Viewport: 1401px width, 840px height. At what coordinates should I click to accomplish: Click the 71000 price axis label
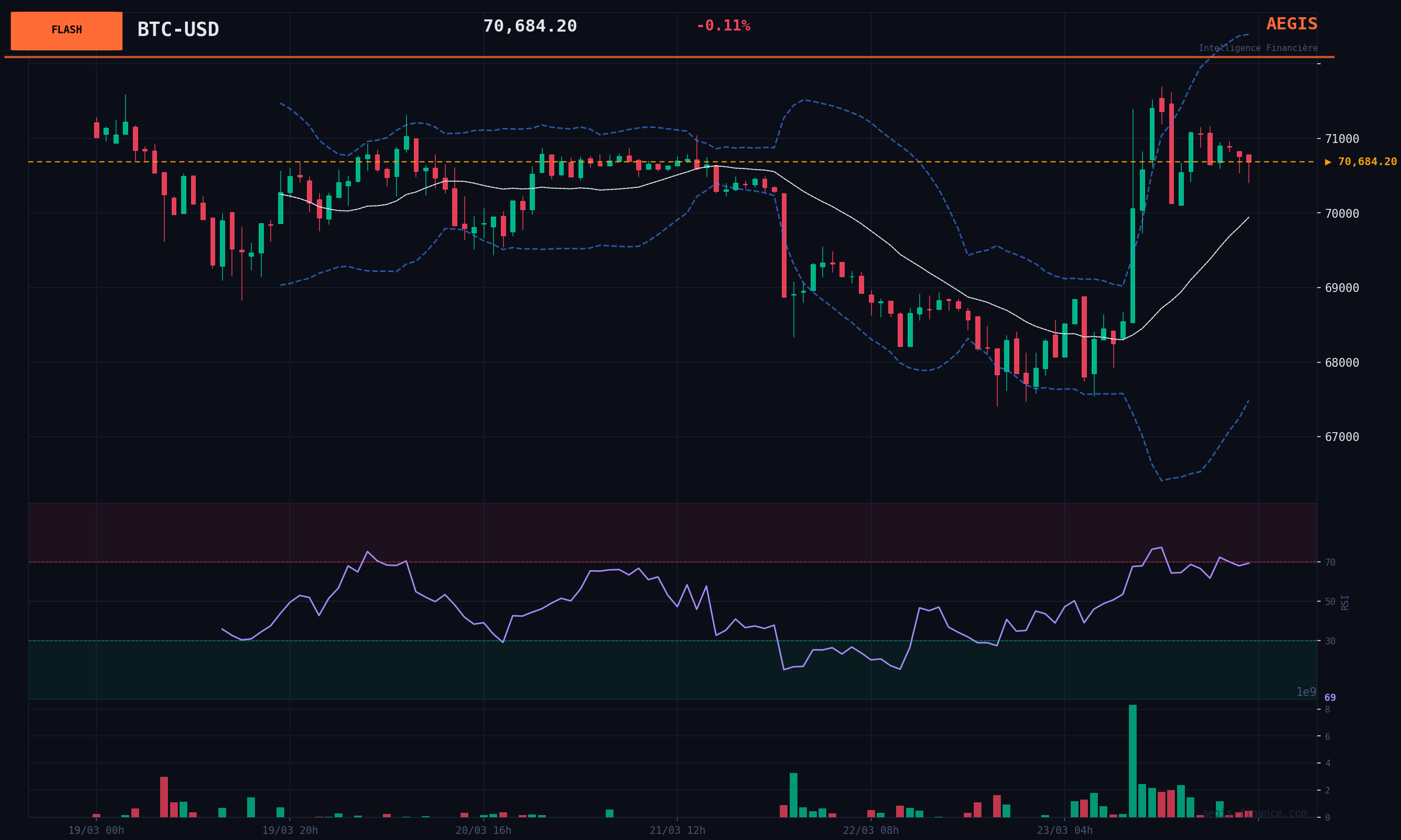pos(1342,139)
